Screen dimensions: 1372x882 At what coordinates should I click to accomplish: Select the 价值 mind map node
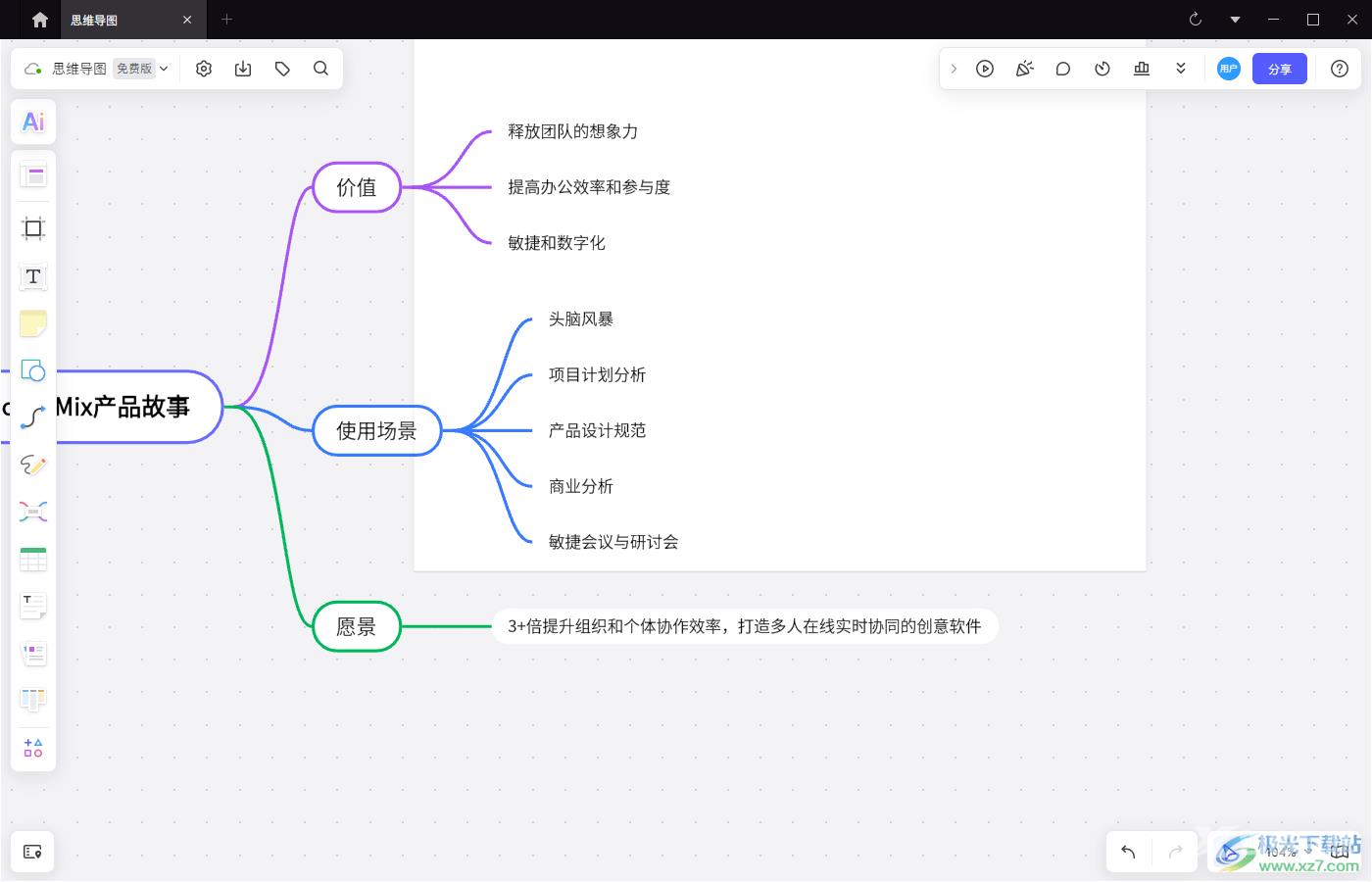tap(357, 187)
